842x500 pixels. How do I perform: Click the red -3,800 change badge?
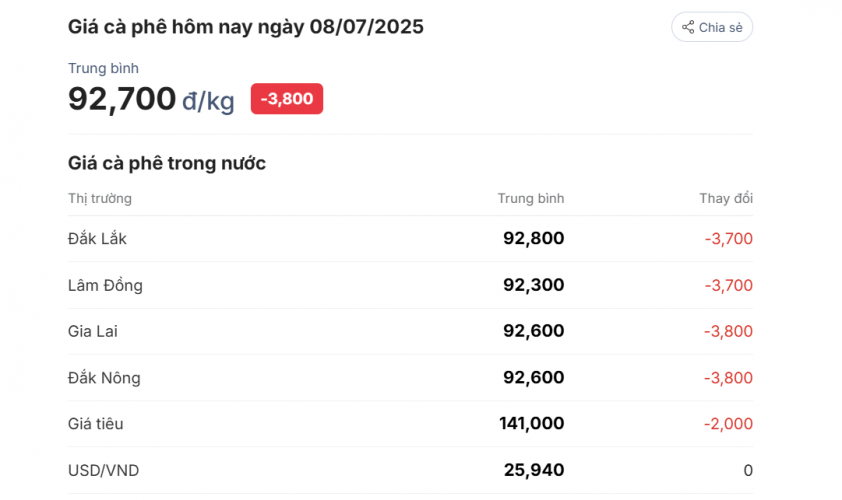[287, 98]
